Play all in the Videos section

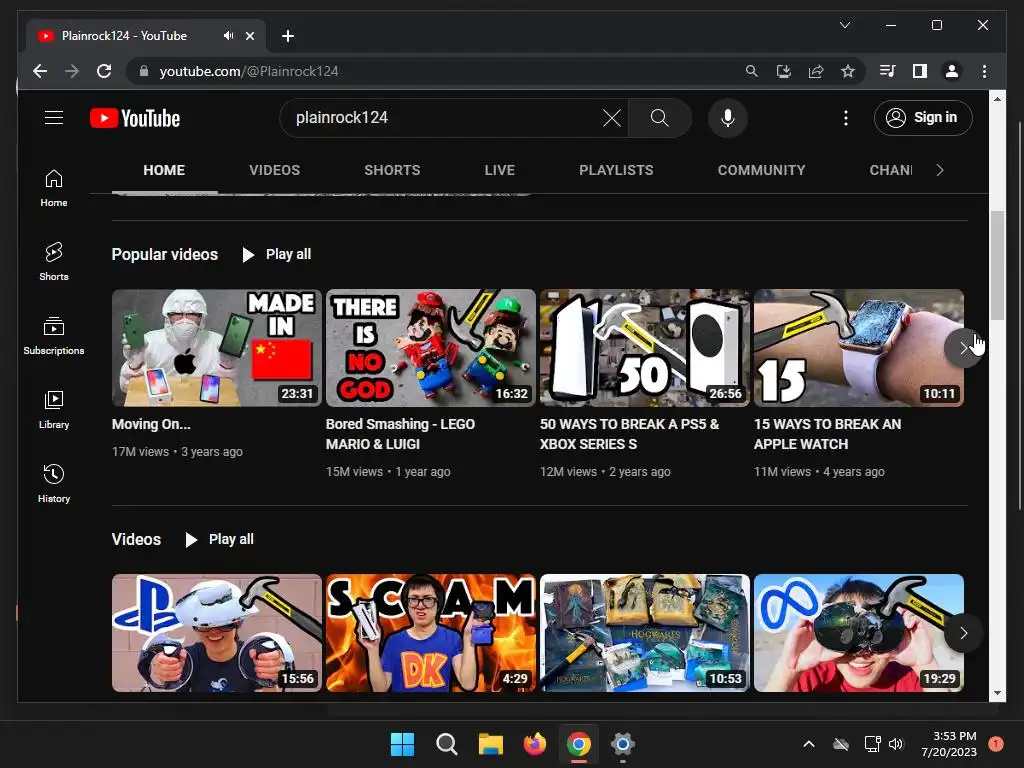pos(219,539)
